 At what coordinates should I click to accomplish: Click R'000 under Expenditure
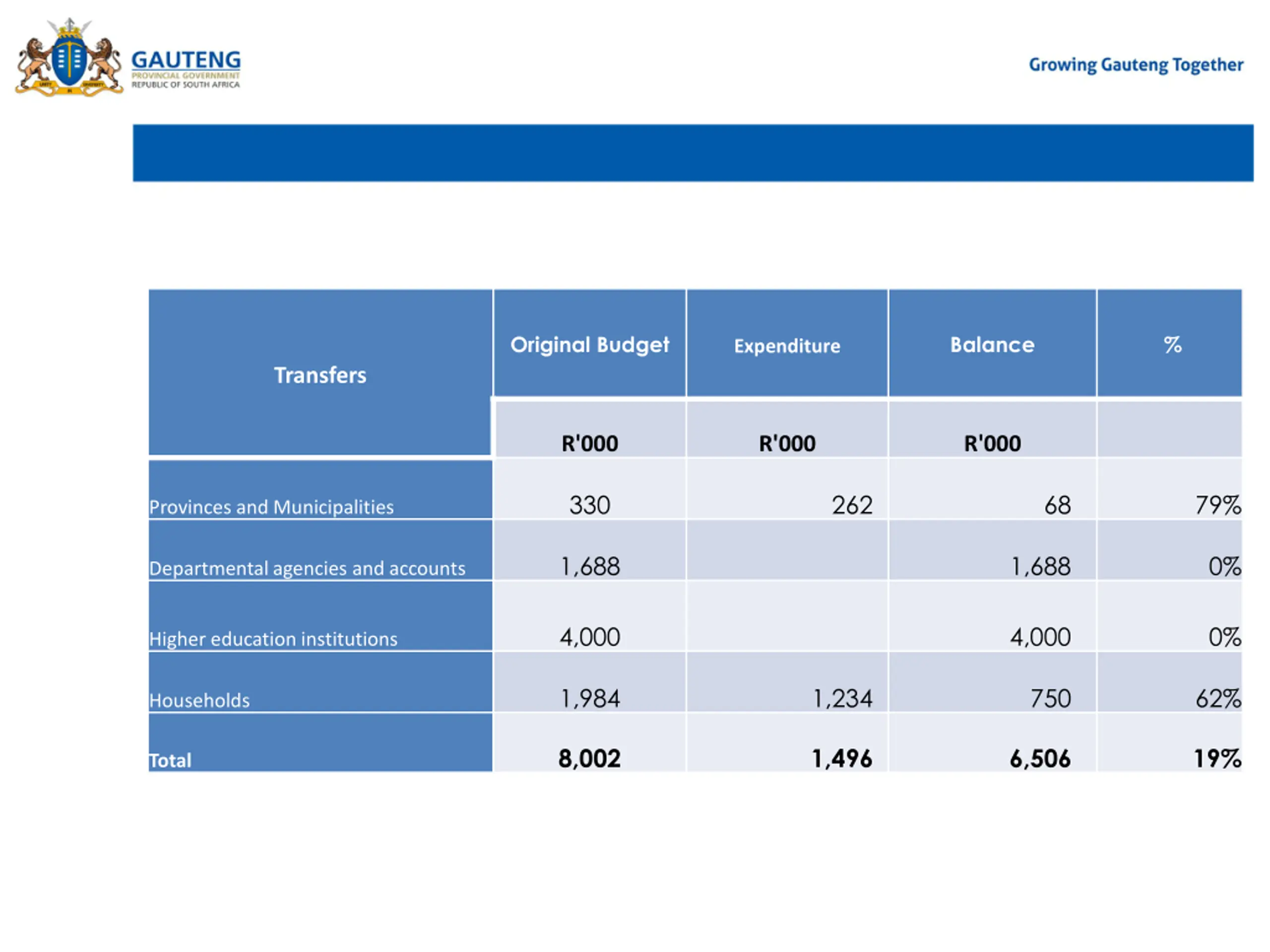coord(787,444)
